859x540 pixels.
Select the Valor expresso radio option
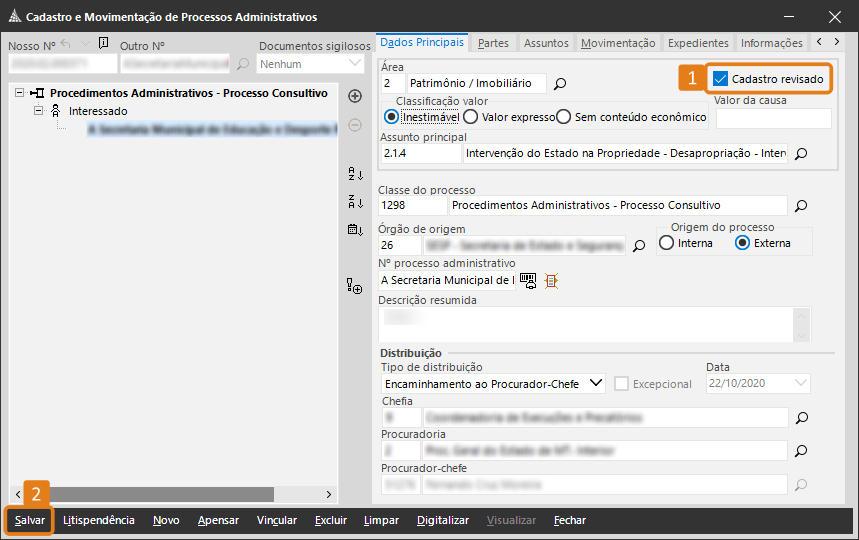coord(470,117)
